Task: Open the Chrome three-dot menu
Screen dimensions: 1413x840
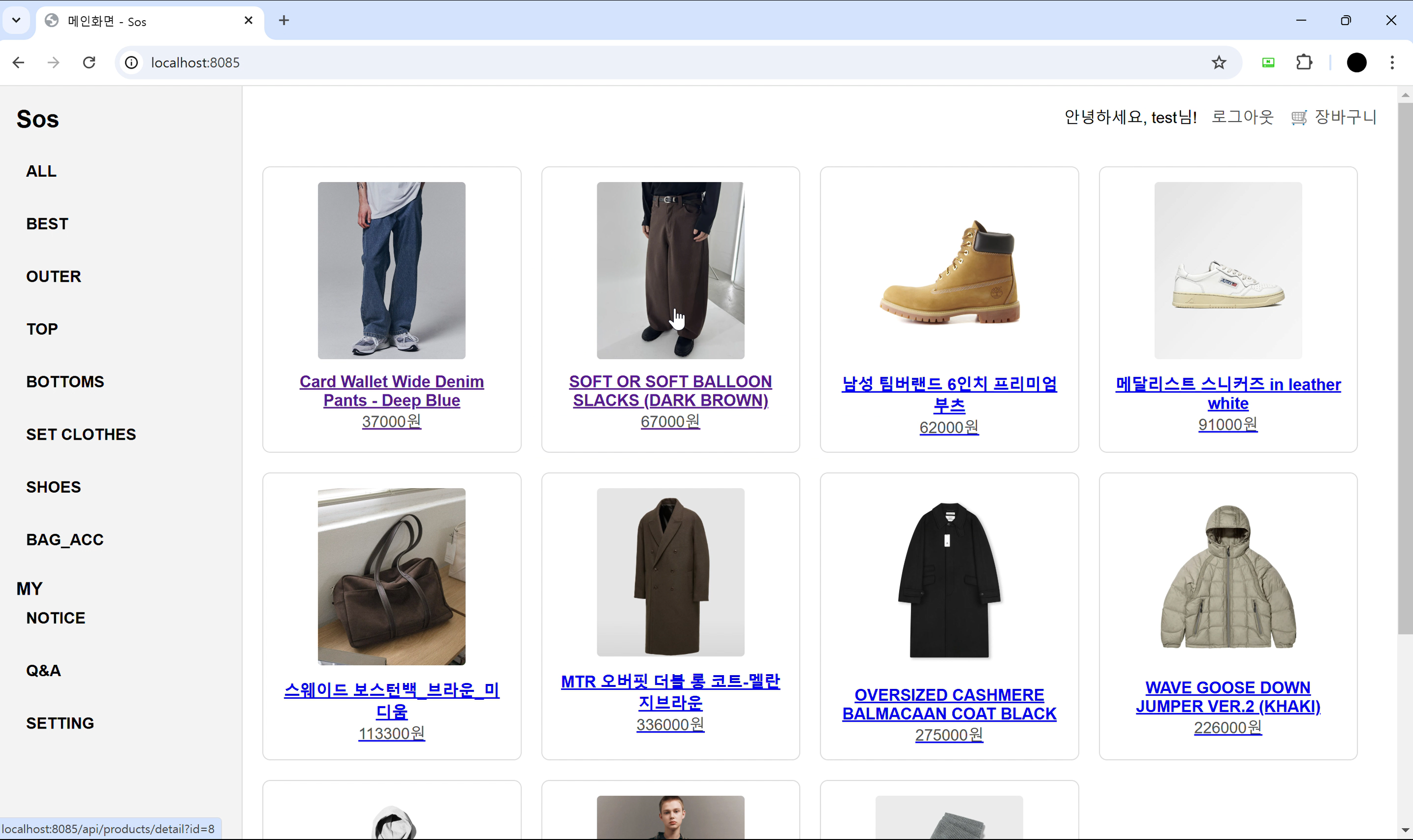Action: (1392, 62)
